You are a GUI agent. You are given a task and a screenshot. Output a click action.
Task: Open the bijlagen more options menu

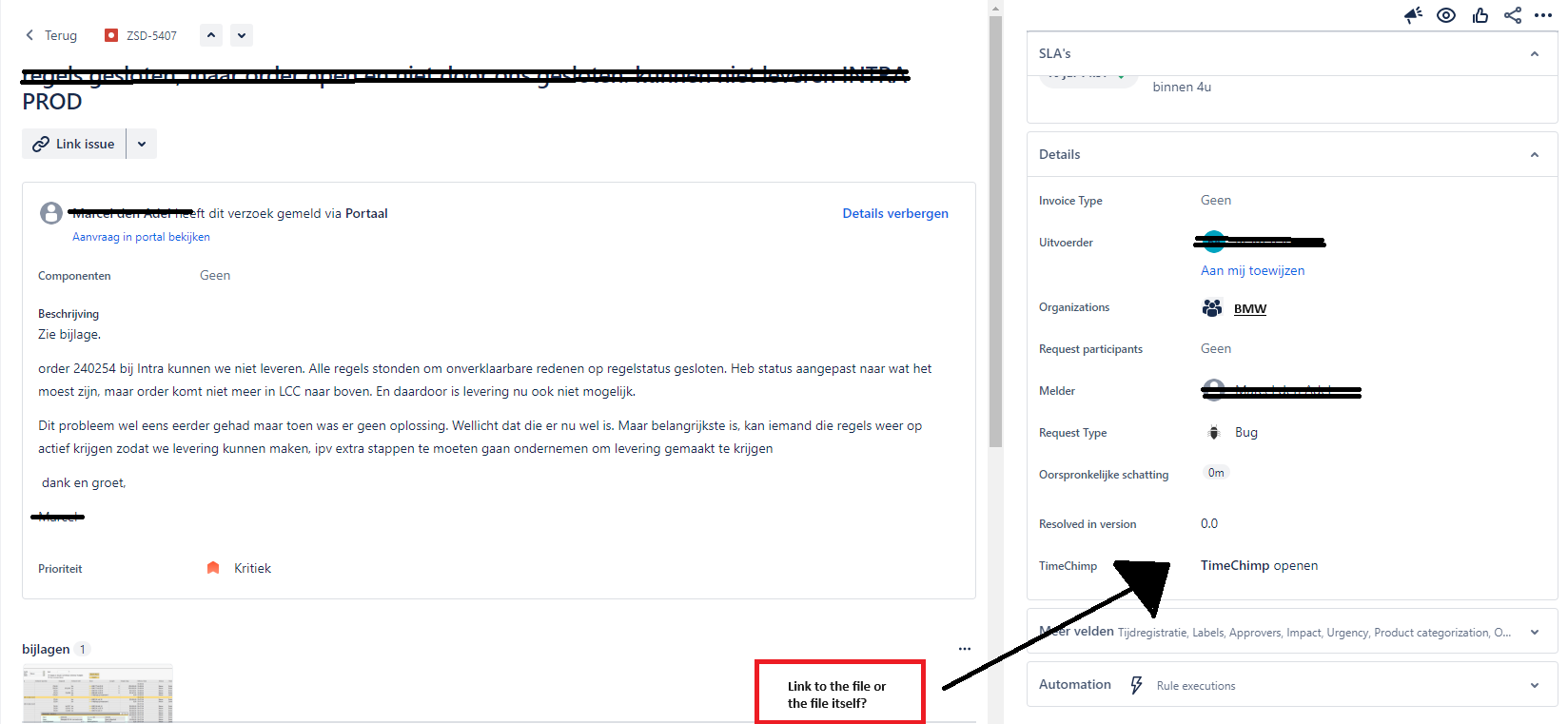pos(965,649)
